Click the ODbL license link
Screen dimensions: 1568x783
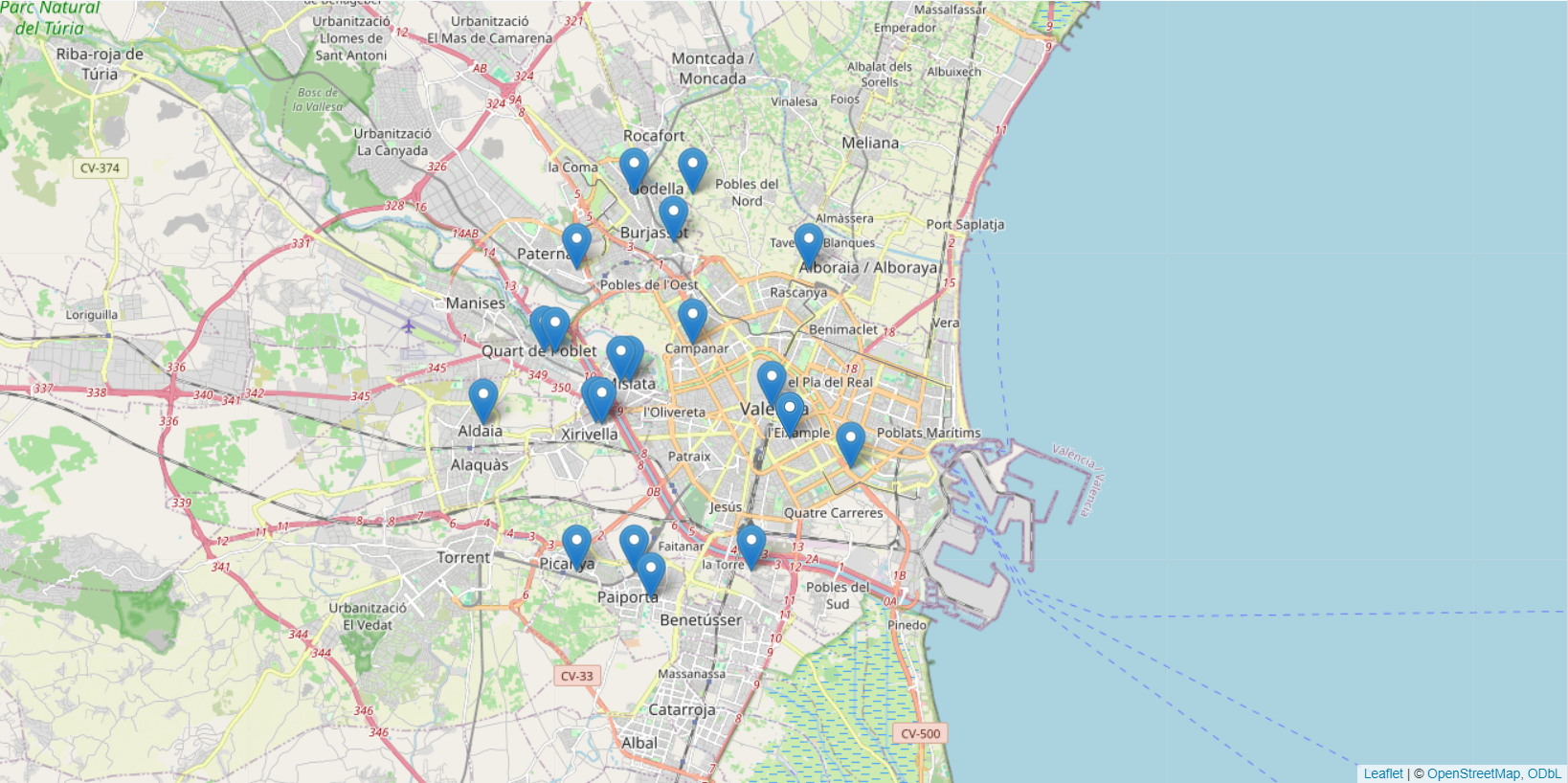pyautogui.click(x=1544, y=773)
